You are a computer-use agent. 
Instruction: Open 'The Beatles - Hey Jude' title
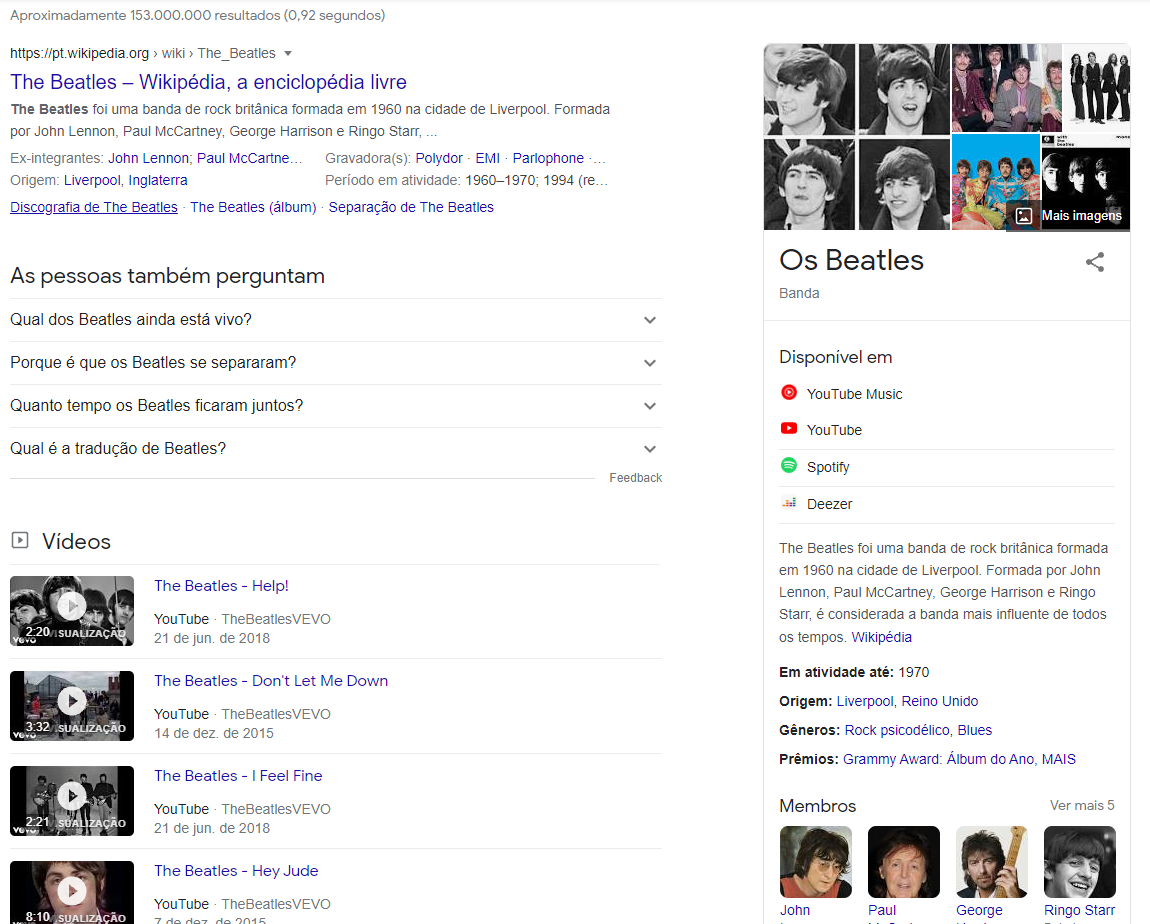point(236,870)
